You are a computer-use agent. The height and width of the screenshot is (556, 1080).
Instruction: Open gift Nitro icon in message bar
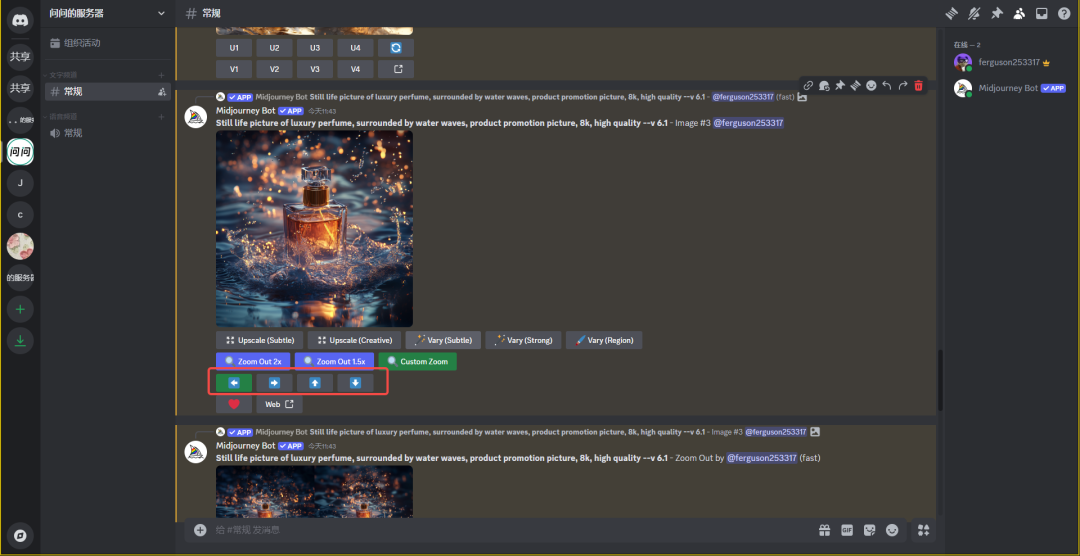[824, 530]
